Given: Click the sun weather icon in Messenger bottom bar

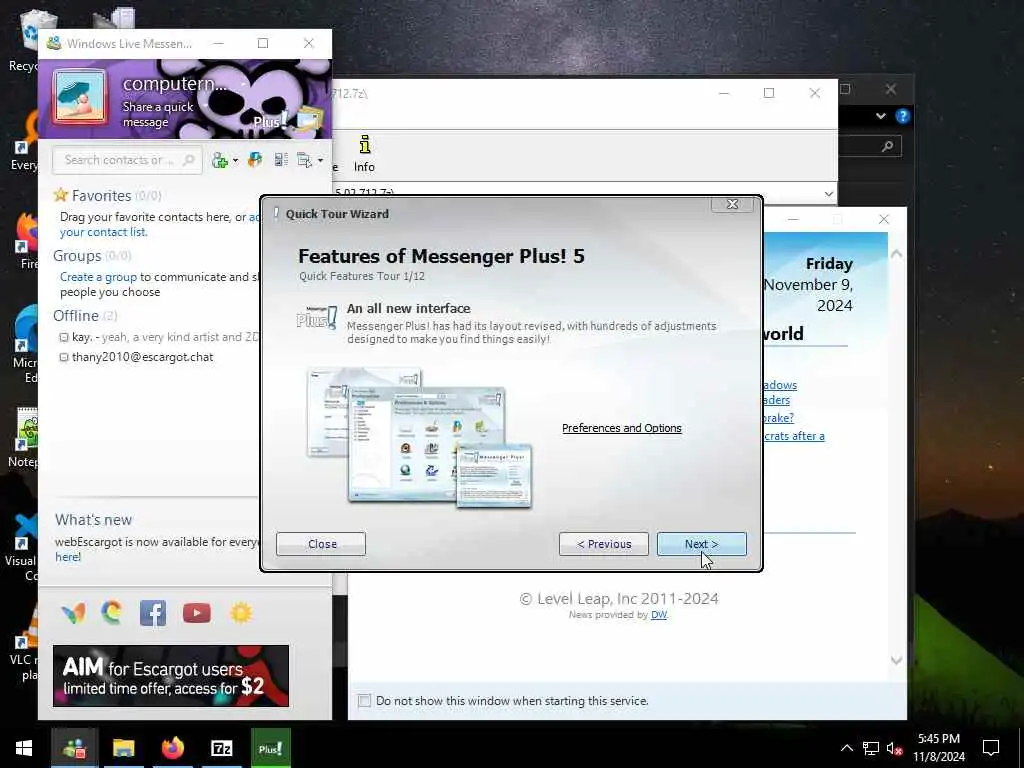Looking at the screenshot, I should [x=241, y=613].
